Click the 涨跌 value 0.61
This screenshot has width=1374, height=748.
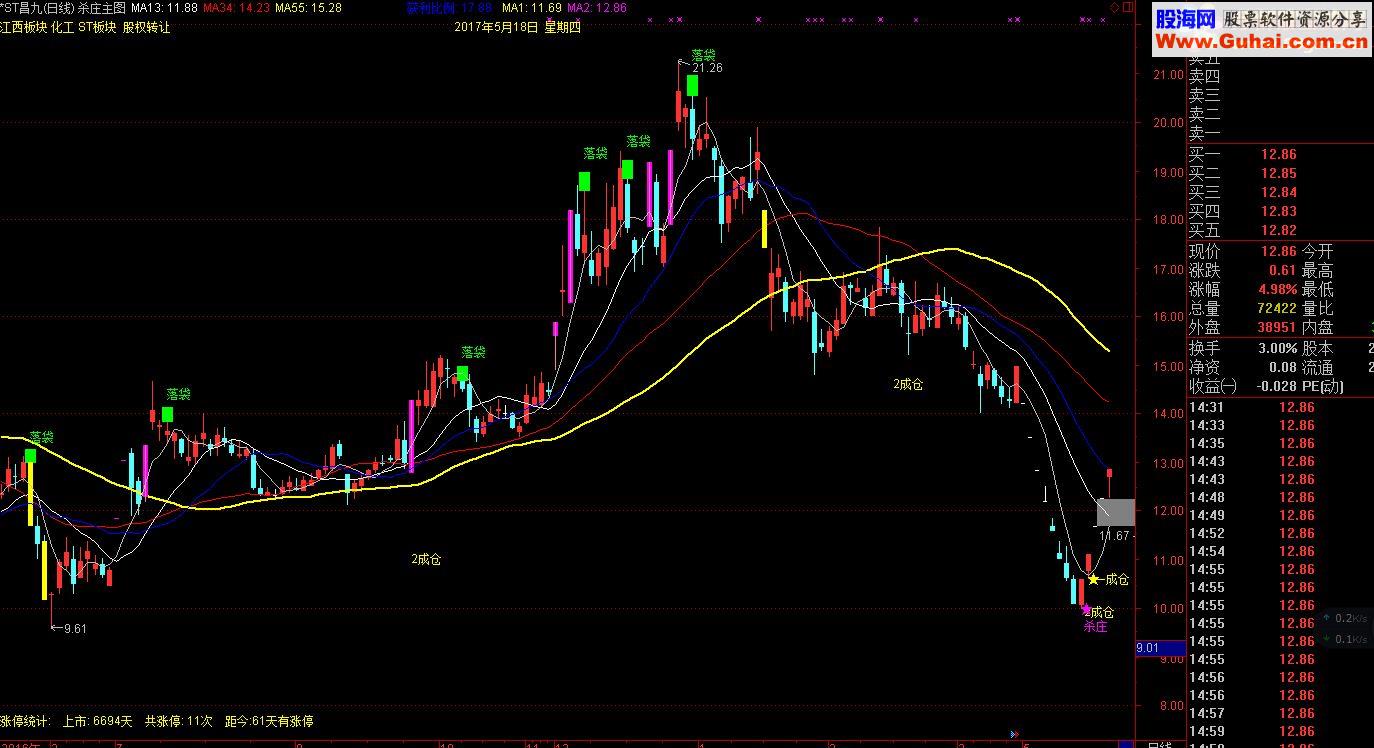click(1282, 271)
